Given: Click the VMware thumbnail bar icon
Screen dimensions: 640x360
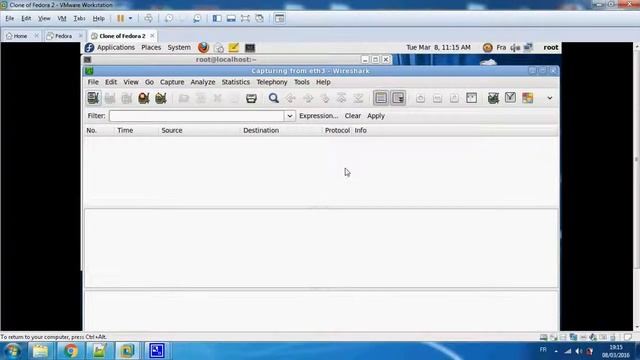Looking at the screenshot, I should [x=231, y=18].
